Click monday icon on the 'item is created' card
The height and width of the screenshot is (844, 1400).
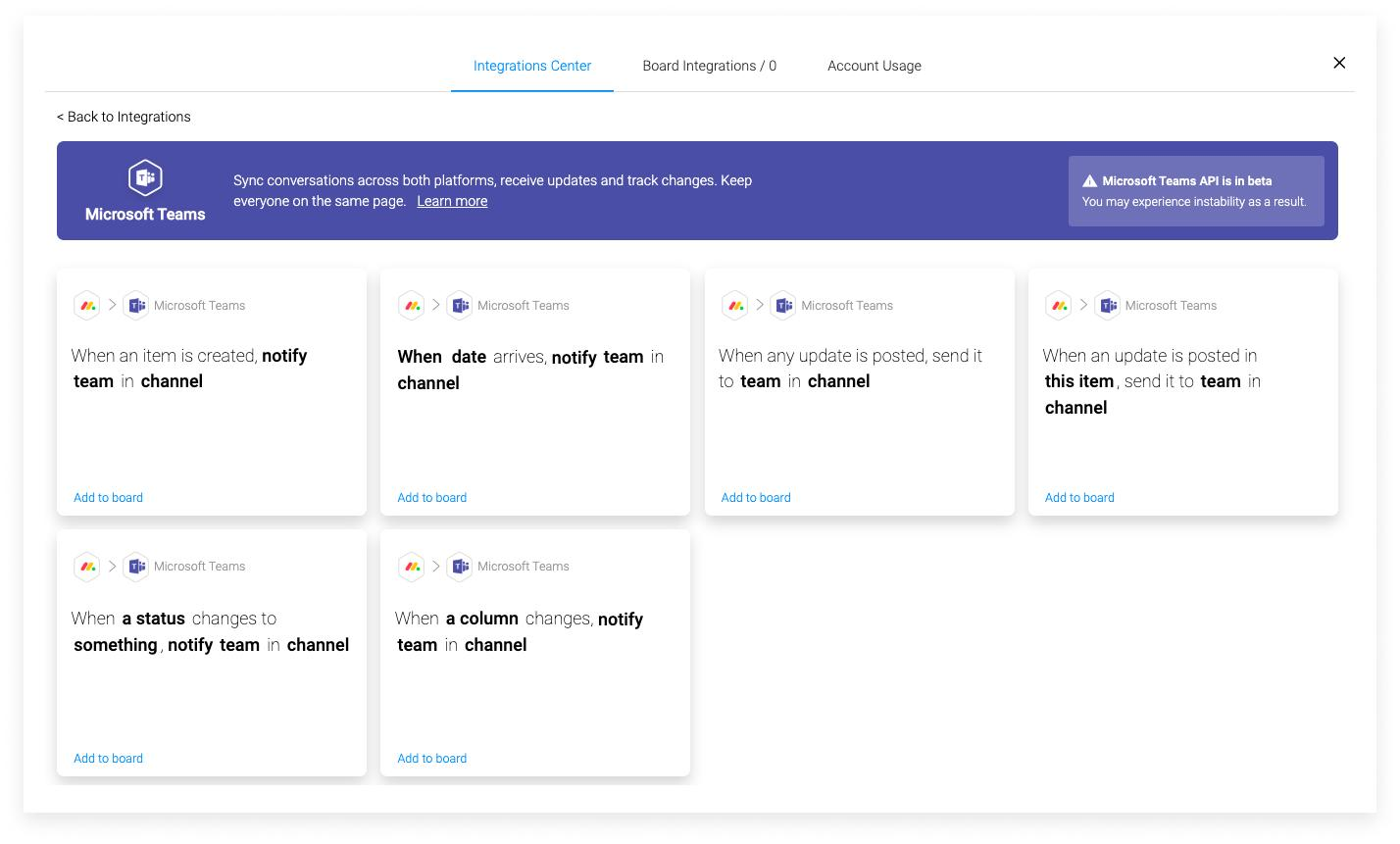(x=87, y=306)
